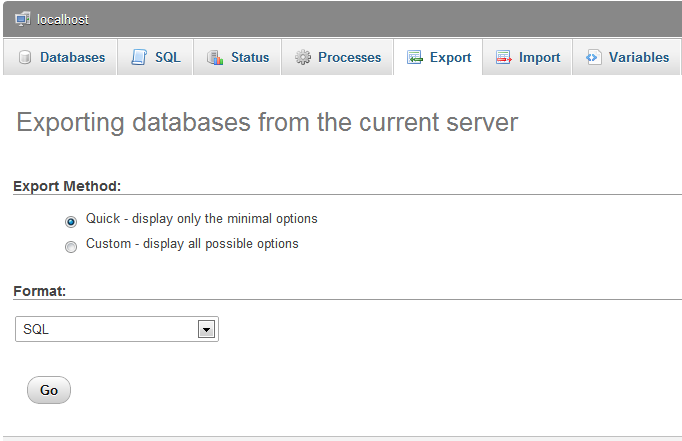Screen dimensions: 682x441
Task: Go to the Import tab
Action: pyautogui.click(x=527, y=57)
